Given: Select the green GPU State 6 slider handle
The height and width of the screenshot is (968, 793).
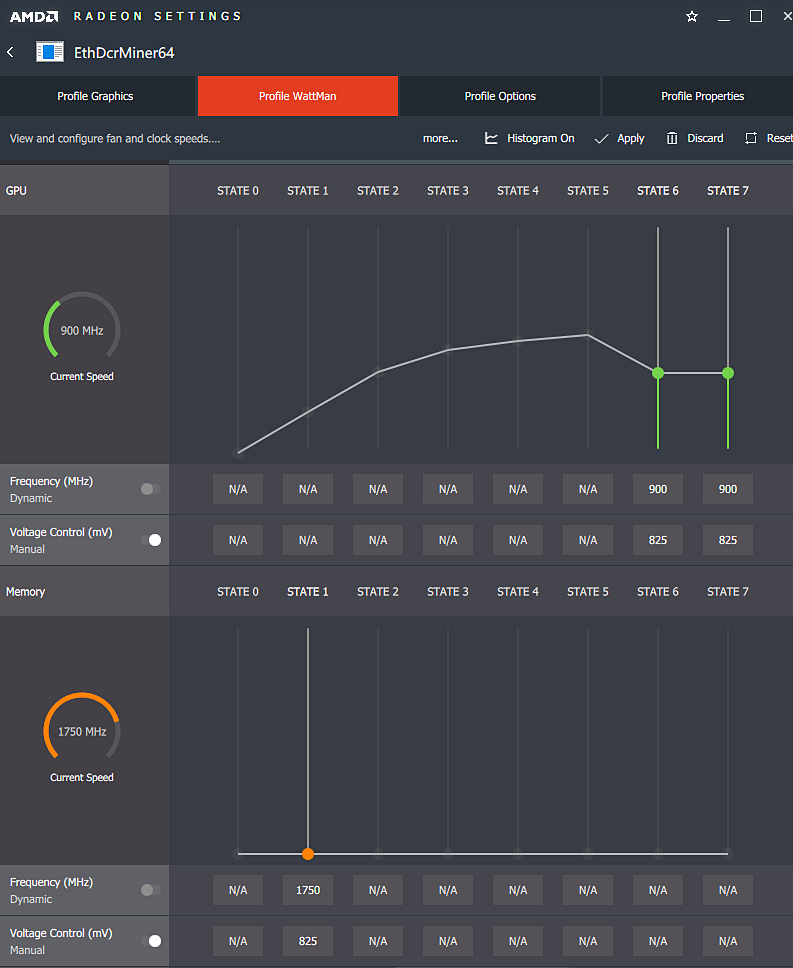Looking at the screenshot, I should (658, 373).
